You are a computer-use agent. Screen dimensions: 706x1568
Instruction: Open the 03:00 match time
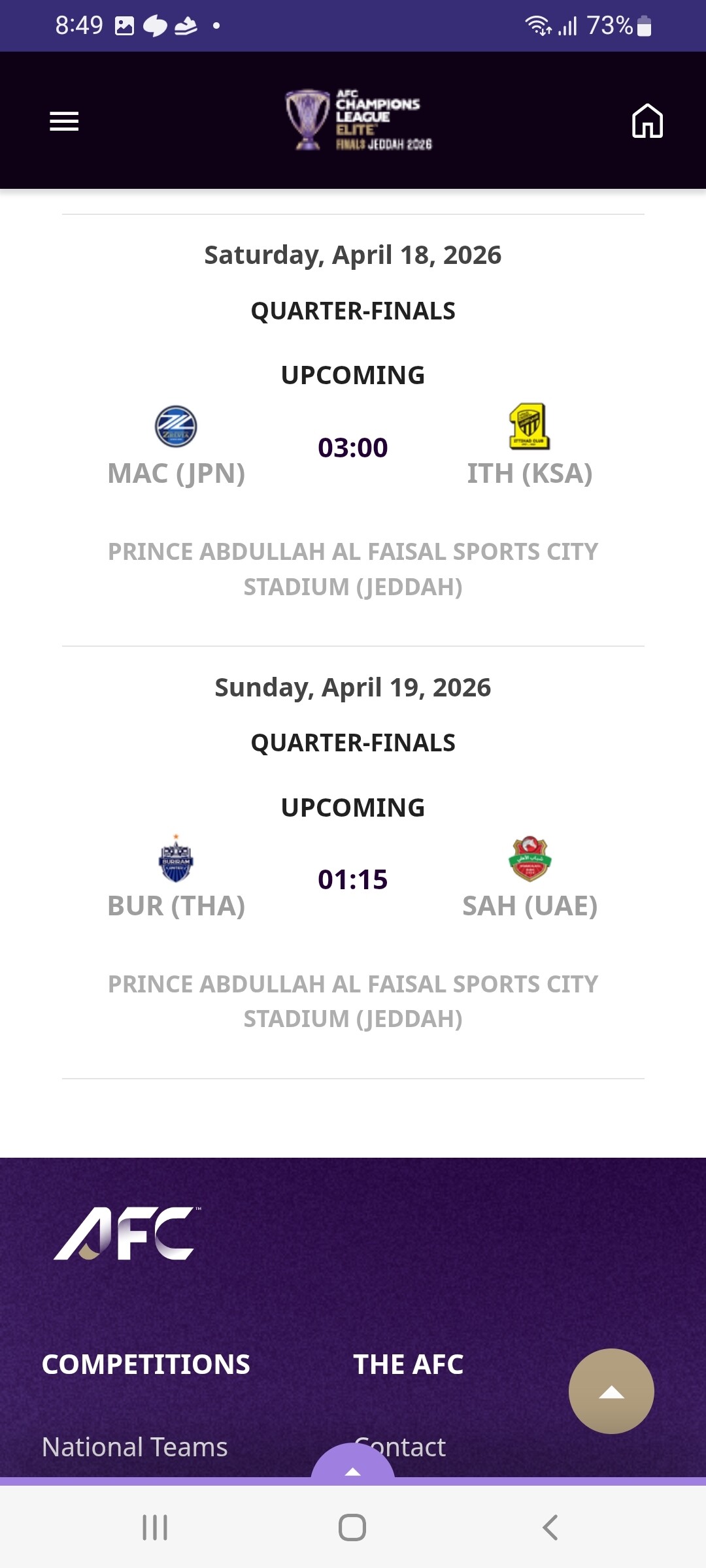[353, 448]
